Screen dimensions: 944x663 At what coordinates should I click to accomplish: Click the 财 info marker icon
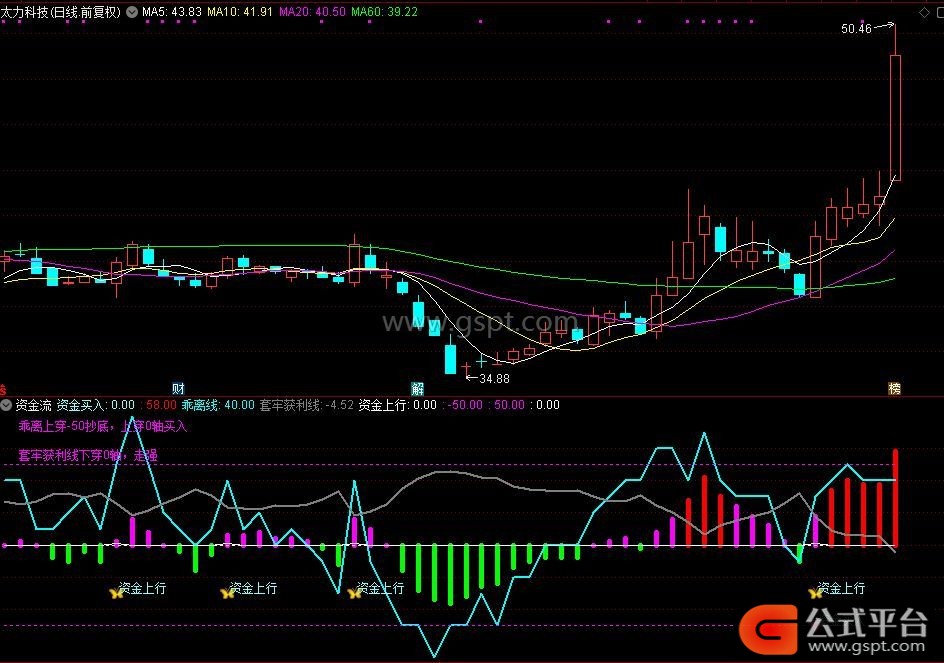pos(178,388)
